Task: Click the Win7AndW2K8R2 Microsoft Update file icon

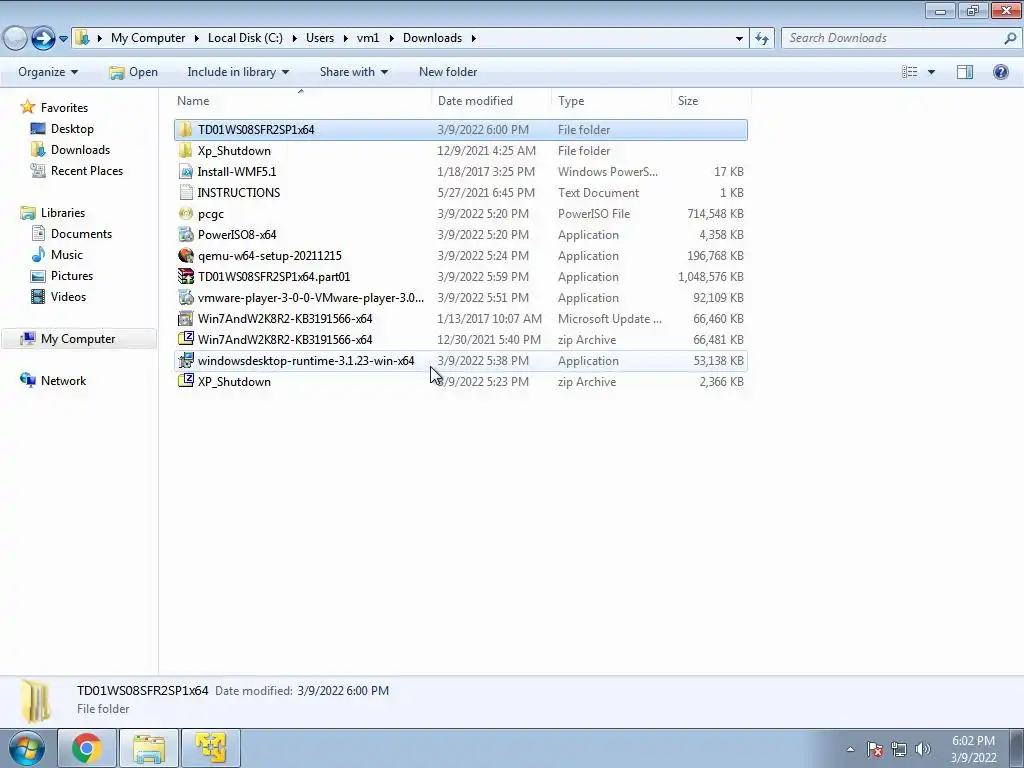Action: 186,319
